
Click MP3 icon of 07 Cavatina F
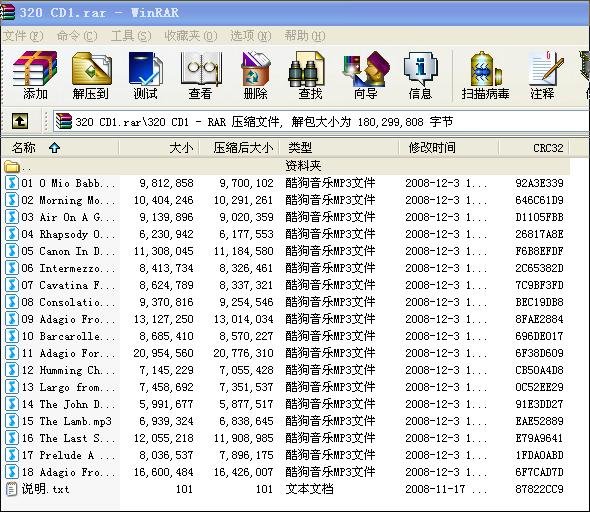coord(12,285)
